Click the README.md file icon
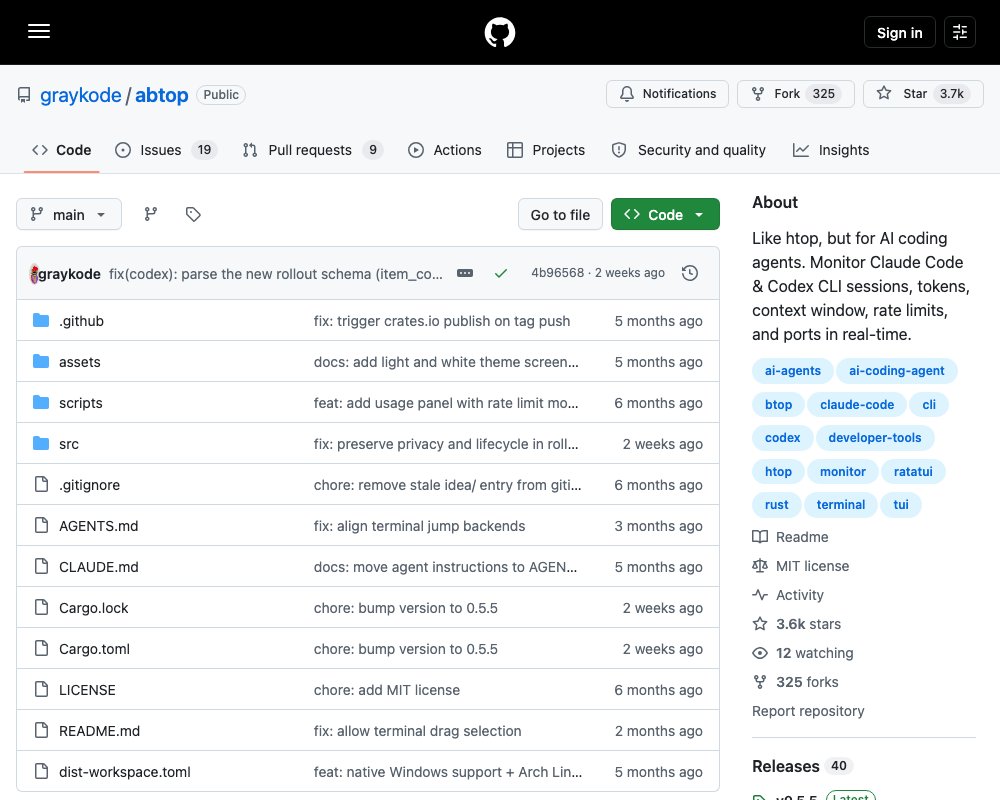Screen dimensions: 1000x800 [x=41, y=730]
